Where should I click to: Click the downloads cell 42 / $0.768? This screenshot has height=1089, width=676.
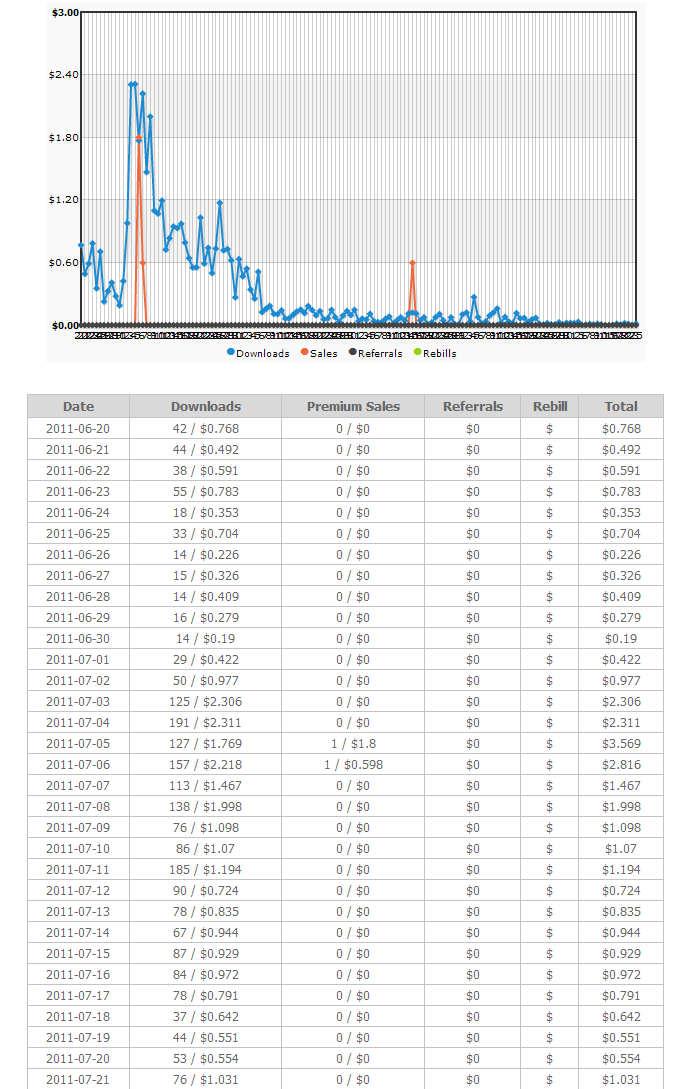coord(206,429)
